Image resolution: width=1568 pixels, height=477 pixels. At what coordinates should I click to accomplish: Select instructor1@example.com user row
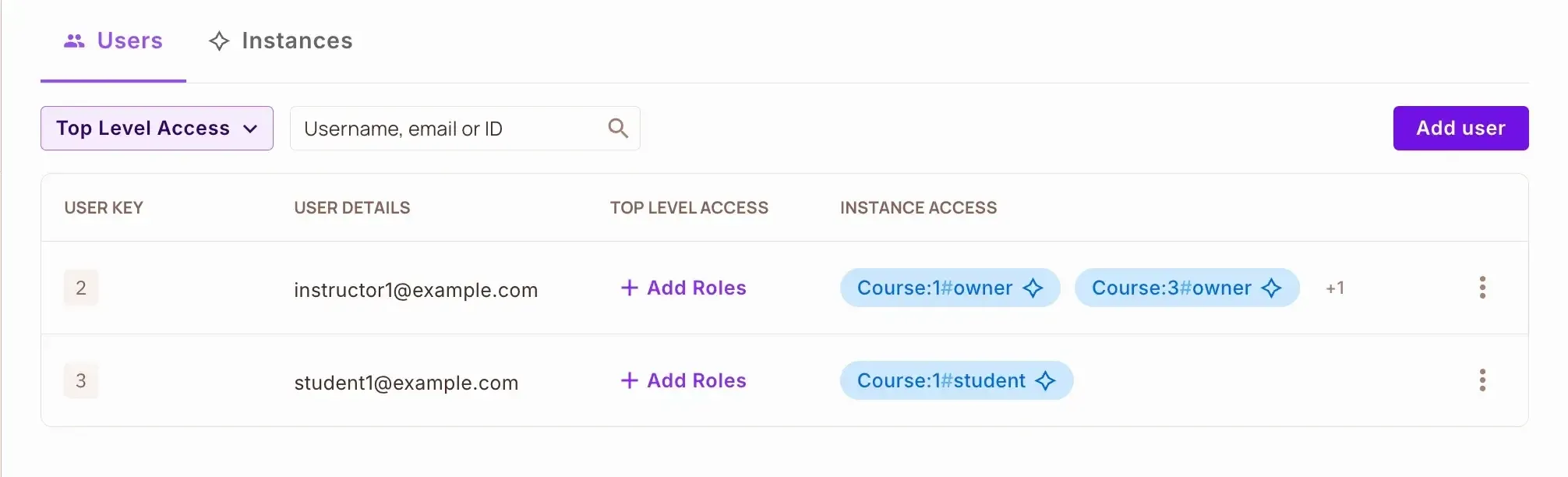415,290
